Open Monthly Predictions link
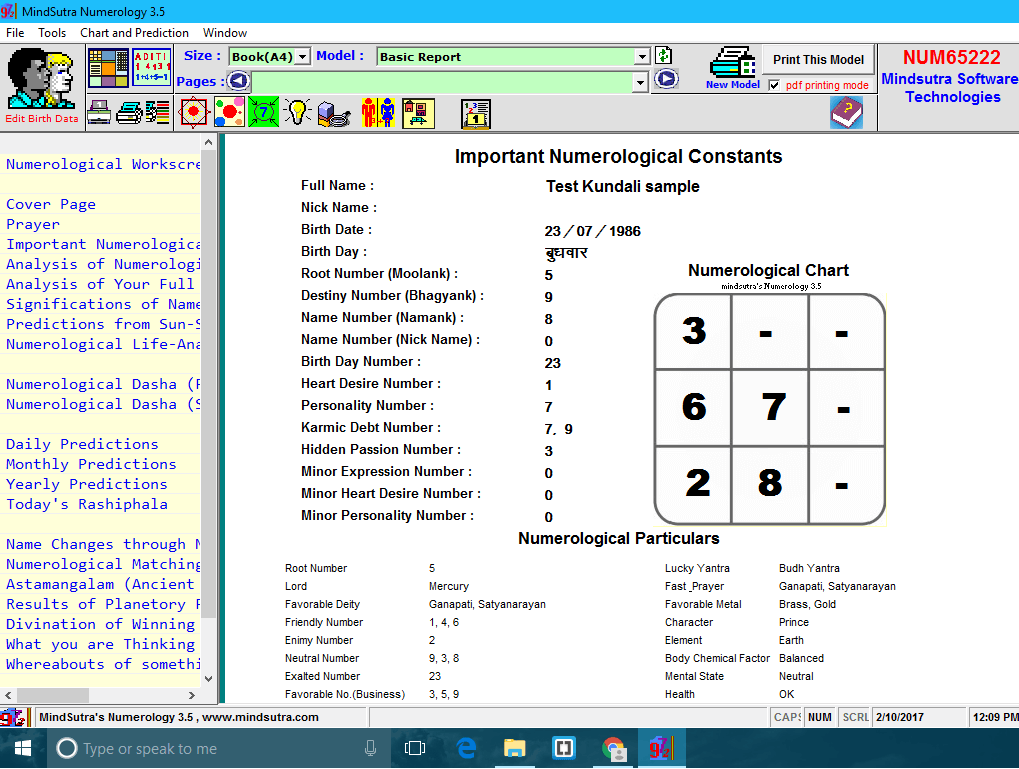1019x769 pixels. pos(91,464)
